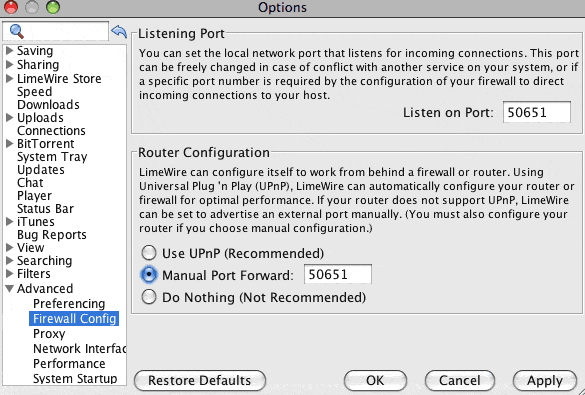Screen dimensions: 585x395
Task: Click the Manual Port Forward number field
Action: point(338,275)
